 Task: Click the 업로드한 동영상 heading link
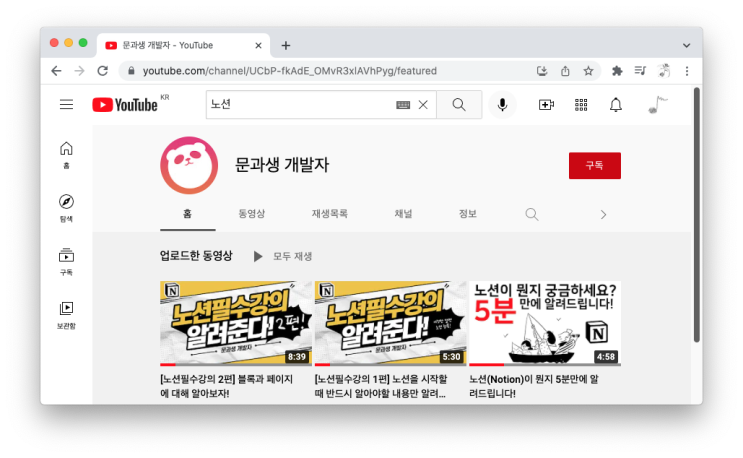point(196,256)
